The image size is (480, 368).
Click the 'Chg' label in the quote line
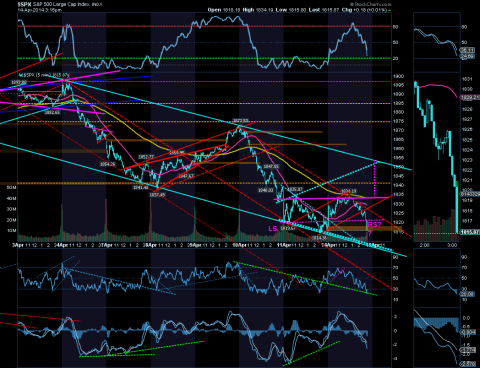tap(347, 10)
